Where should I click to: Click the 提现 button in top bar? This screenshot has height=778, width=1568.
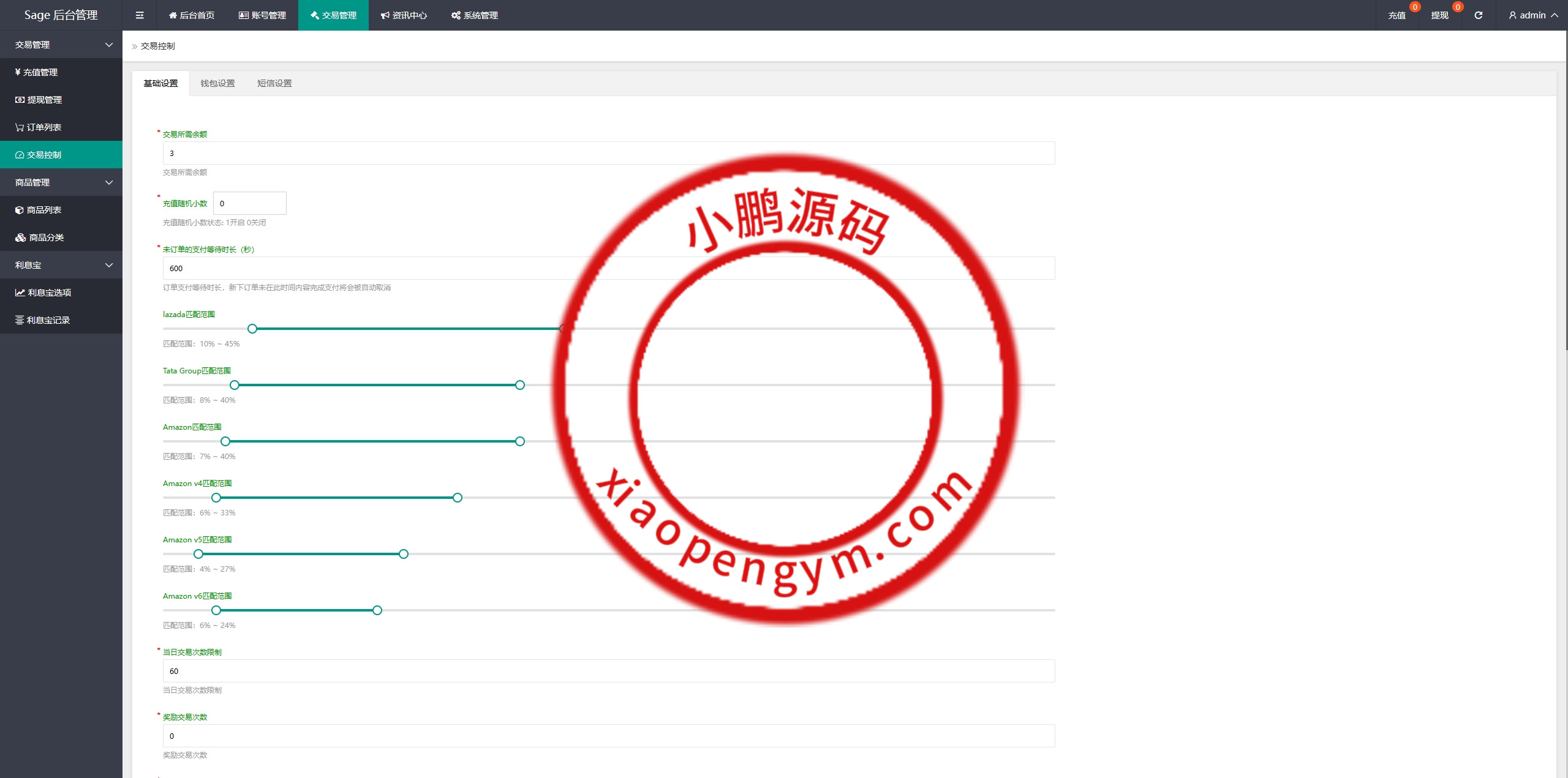click(1441, 15)
